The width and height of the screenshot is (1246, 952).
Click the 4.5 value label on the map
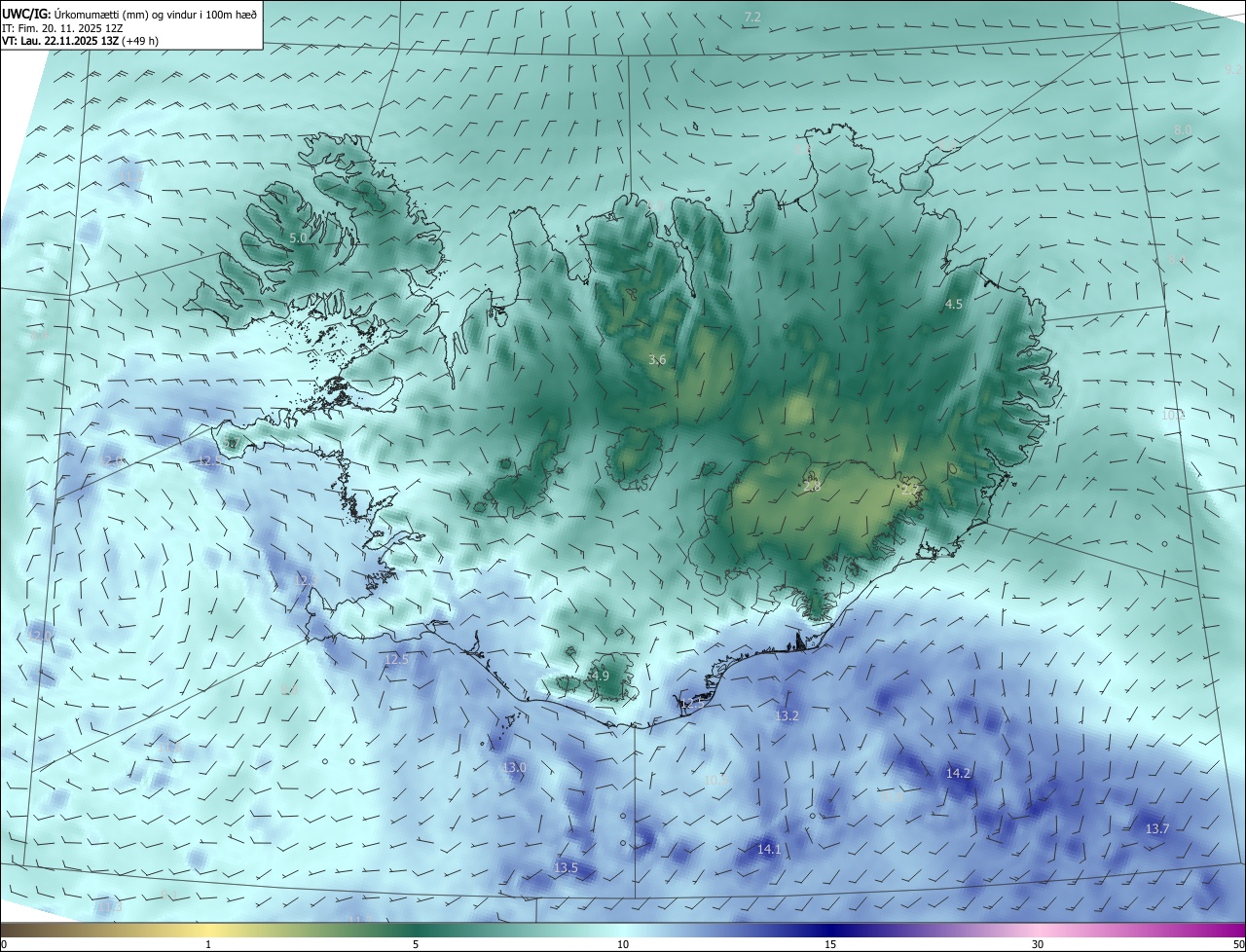point(954,305)
